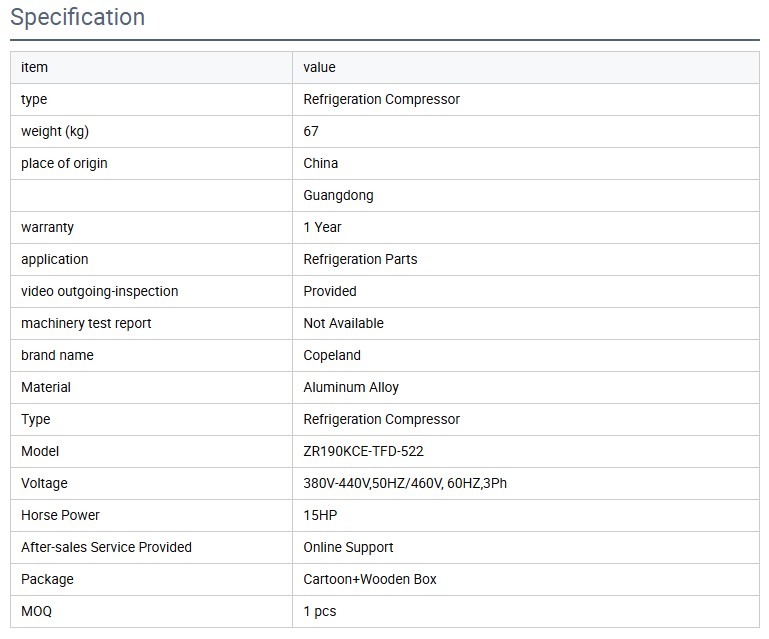Click the Specification heading
Viewport: 769px width, 639px height.
(77, 18)
